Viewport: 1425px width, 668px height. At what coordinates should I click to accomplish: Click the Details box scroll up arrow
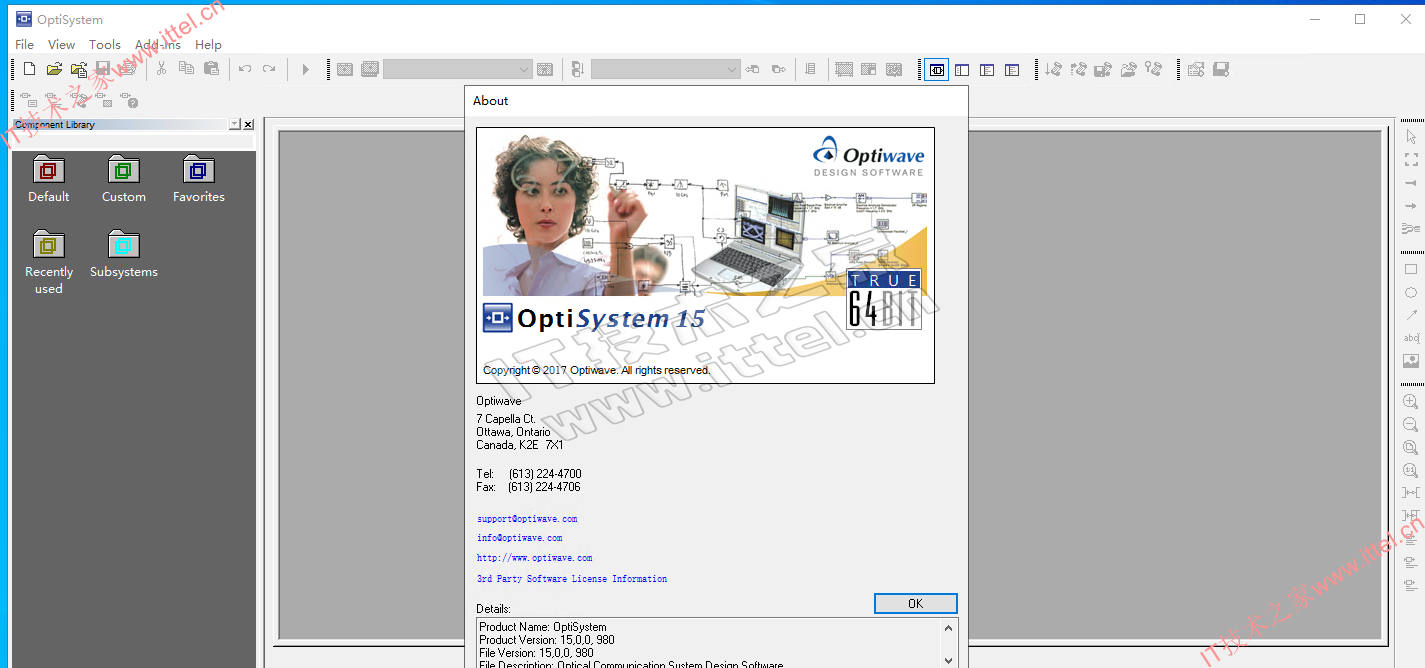[948, 628]
